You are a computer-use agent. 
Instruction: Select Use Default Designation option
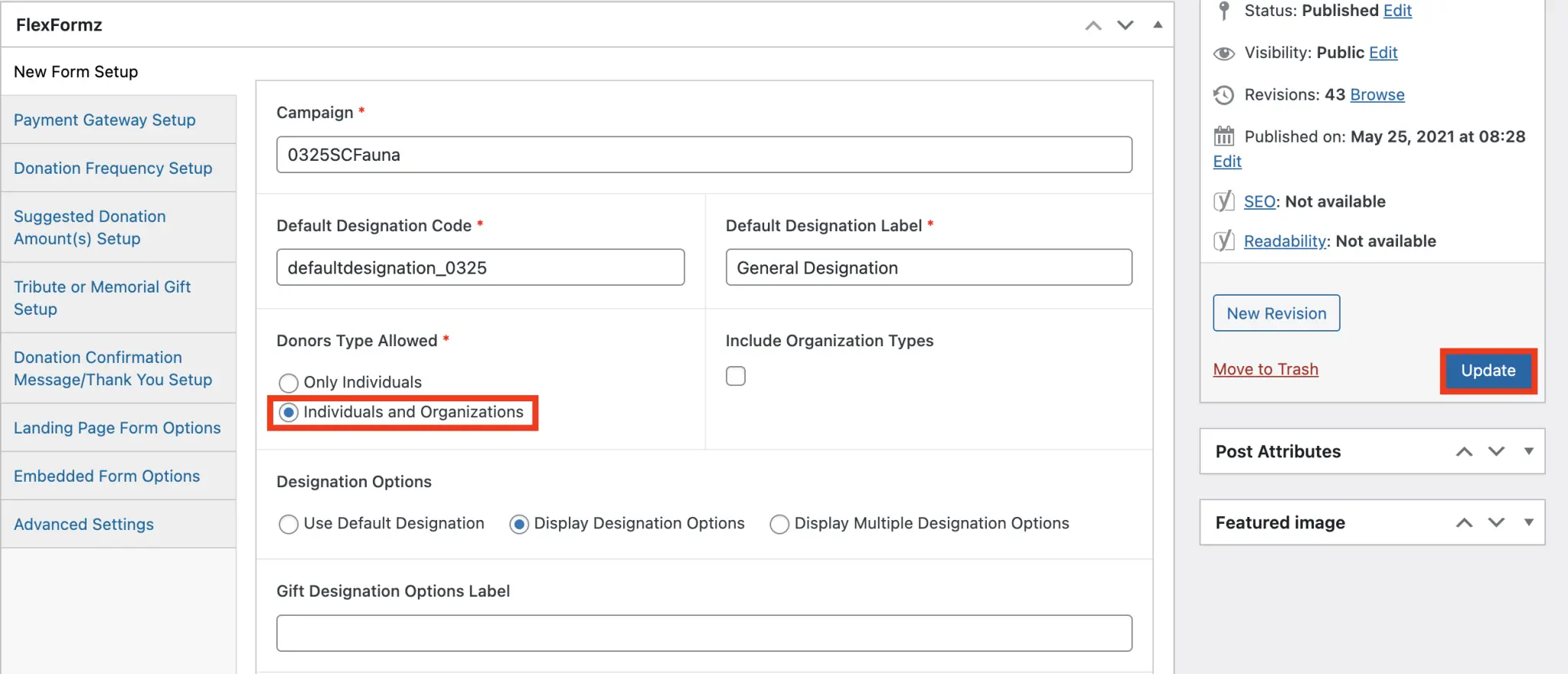(289, 524)
